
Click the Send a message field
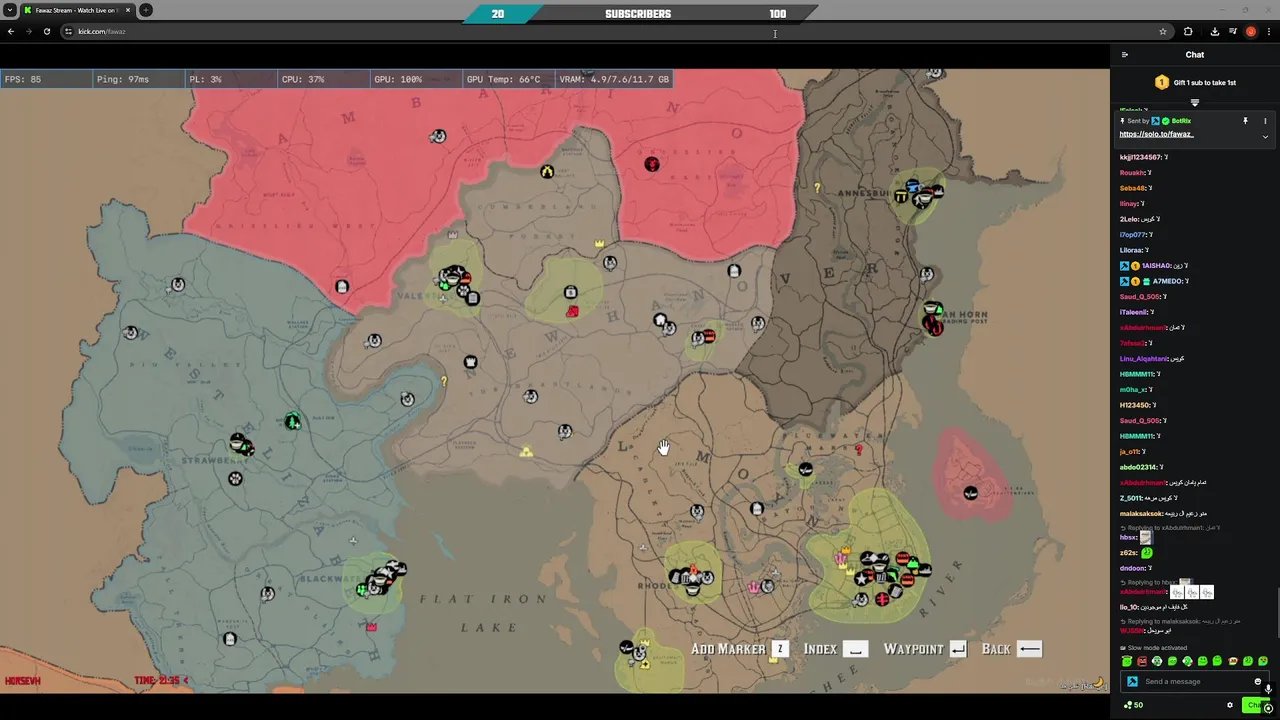(1197, 682)
